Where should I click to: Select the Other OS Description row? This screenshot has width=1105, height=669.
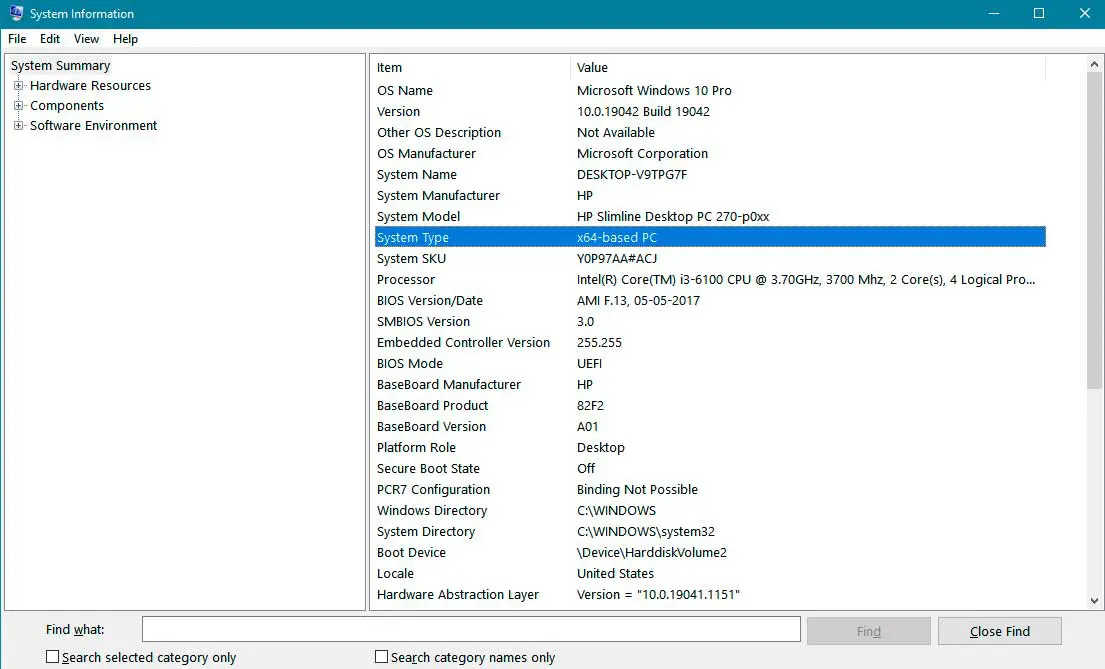pyautogui.click(x=710, y=133)
